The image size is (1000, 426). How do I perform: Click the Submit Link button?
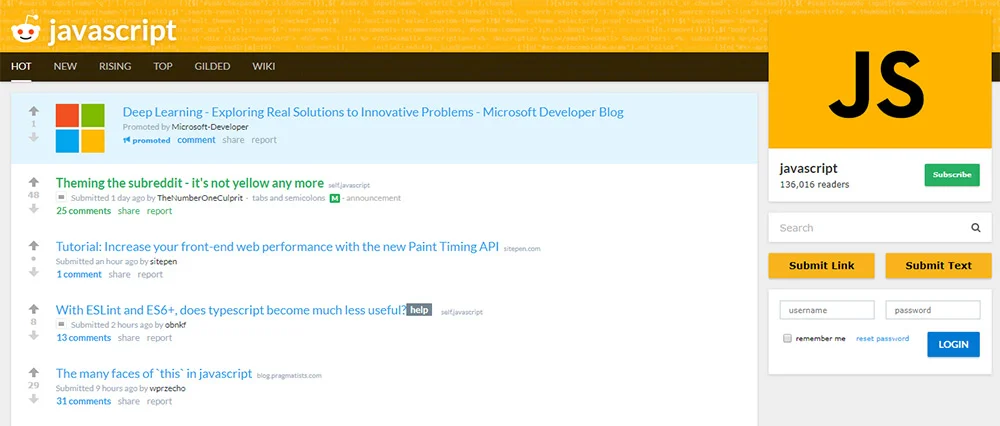click(x=821, y=266)
